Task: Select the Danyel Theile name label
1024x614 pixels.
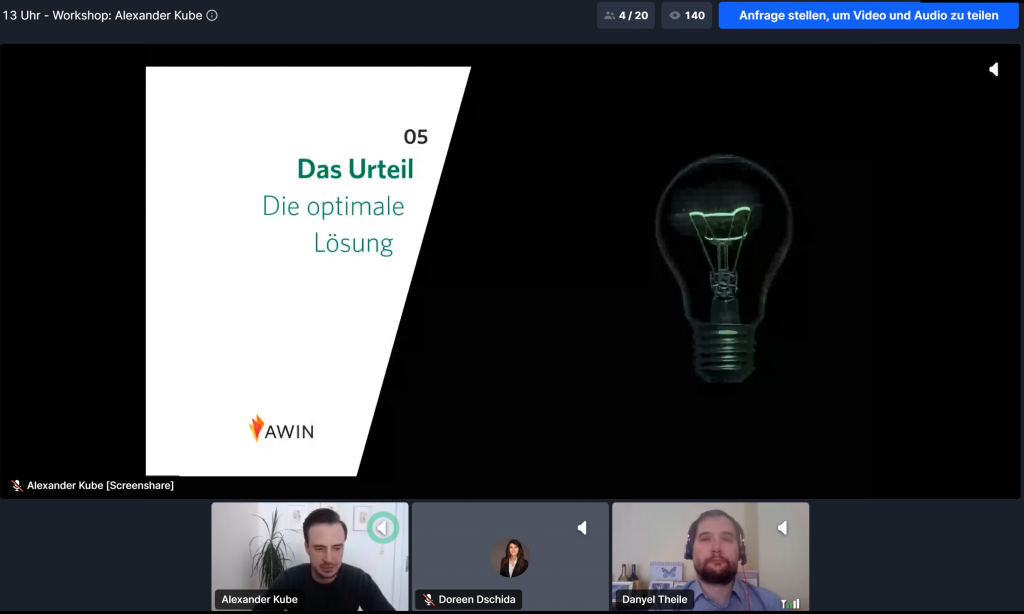Action: point(654,599)
